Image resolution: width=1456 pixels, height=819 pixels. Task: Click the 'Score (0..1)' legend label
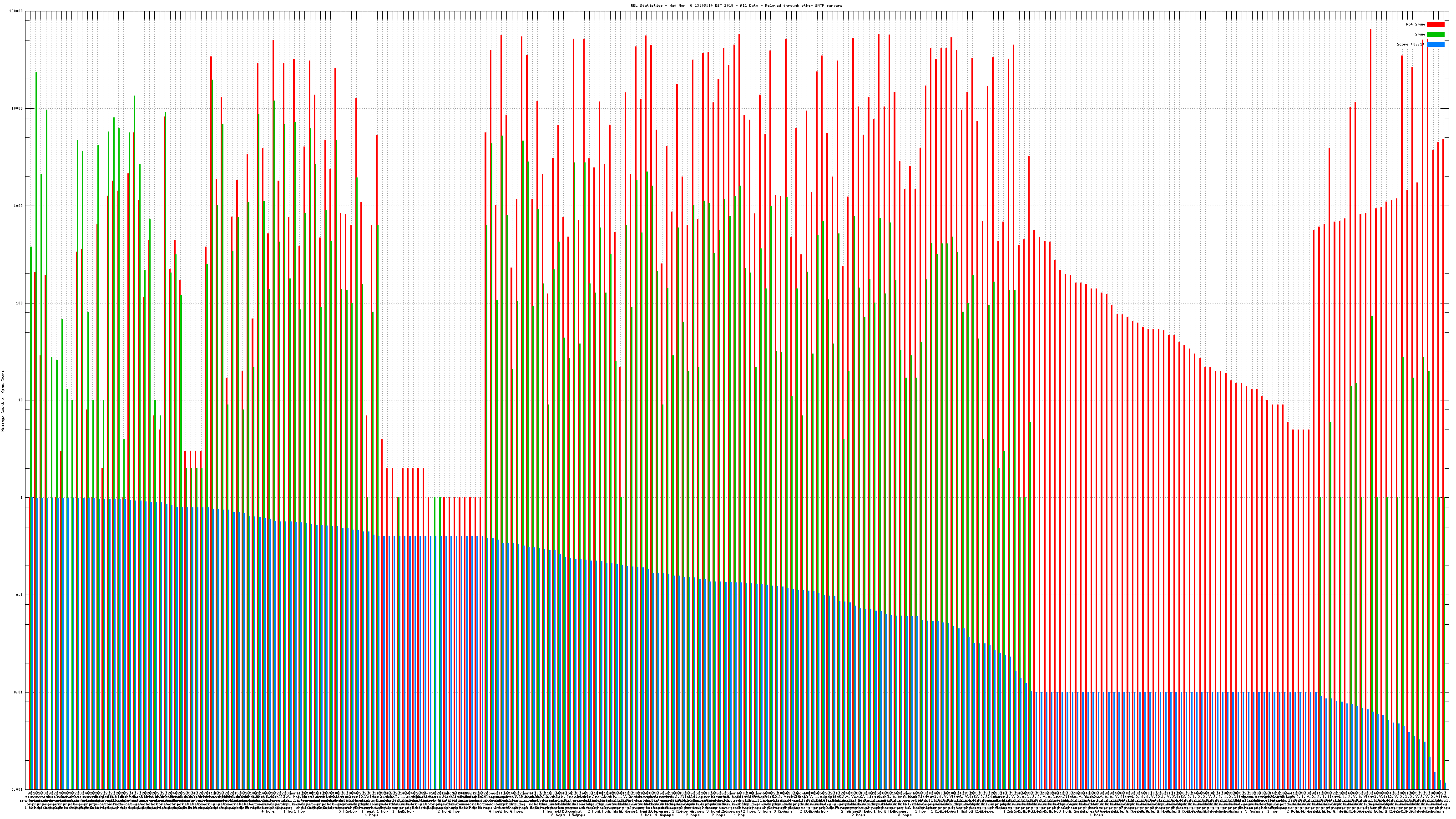[1410, 44]
